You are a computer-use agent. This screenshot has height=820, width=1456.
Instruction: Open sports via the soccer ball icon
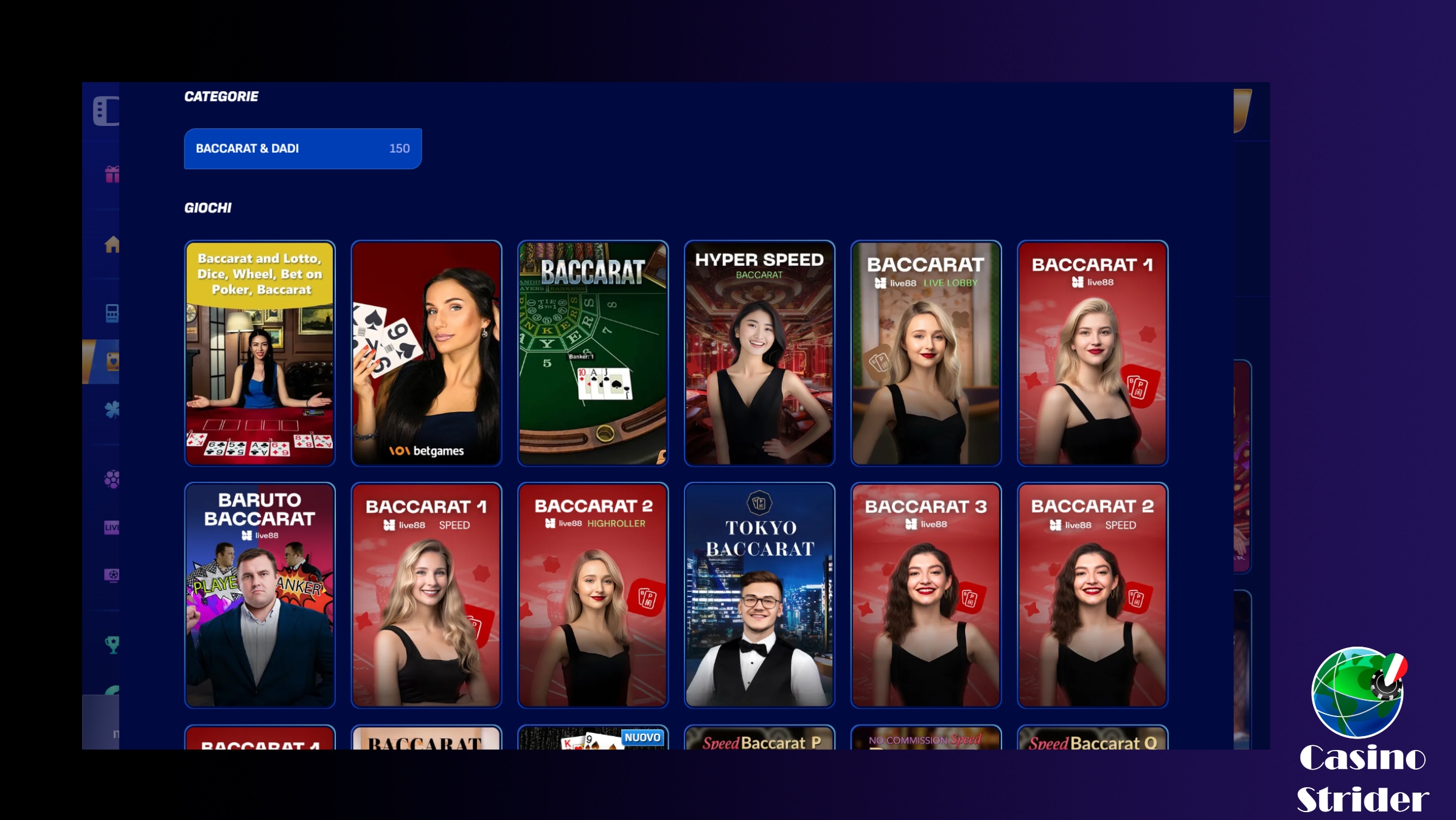point(112,479)
